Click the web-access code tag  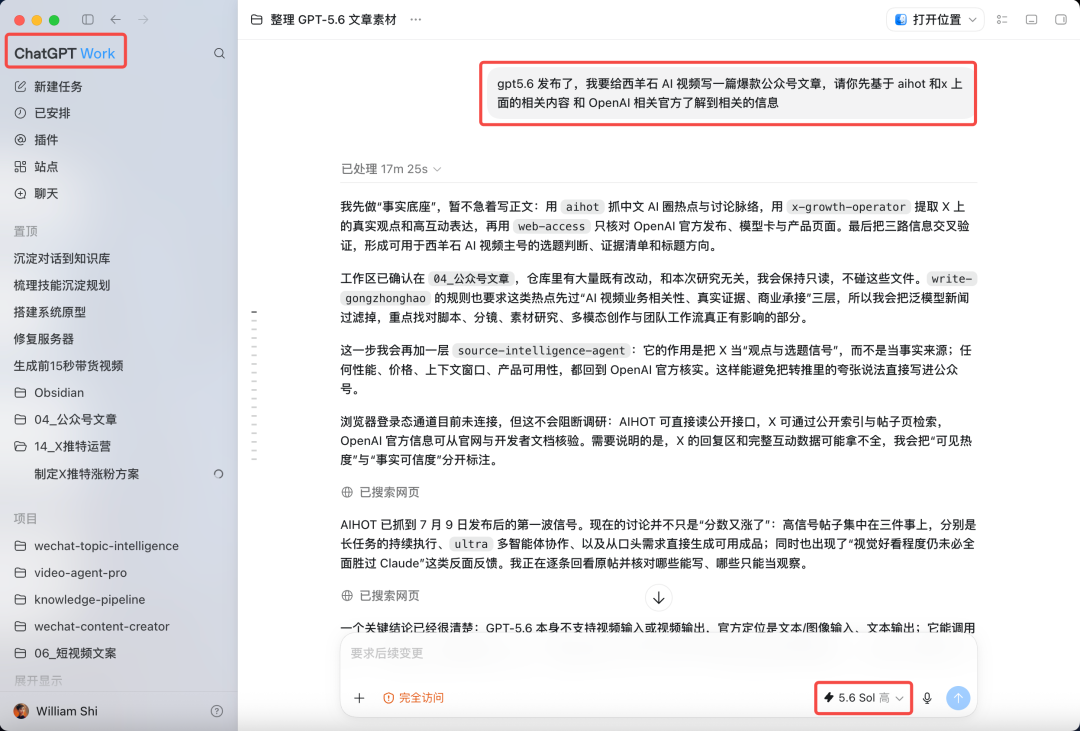click(x=551, y=226)
